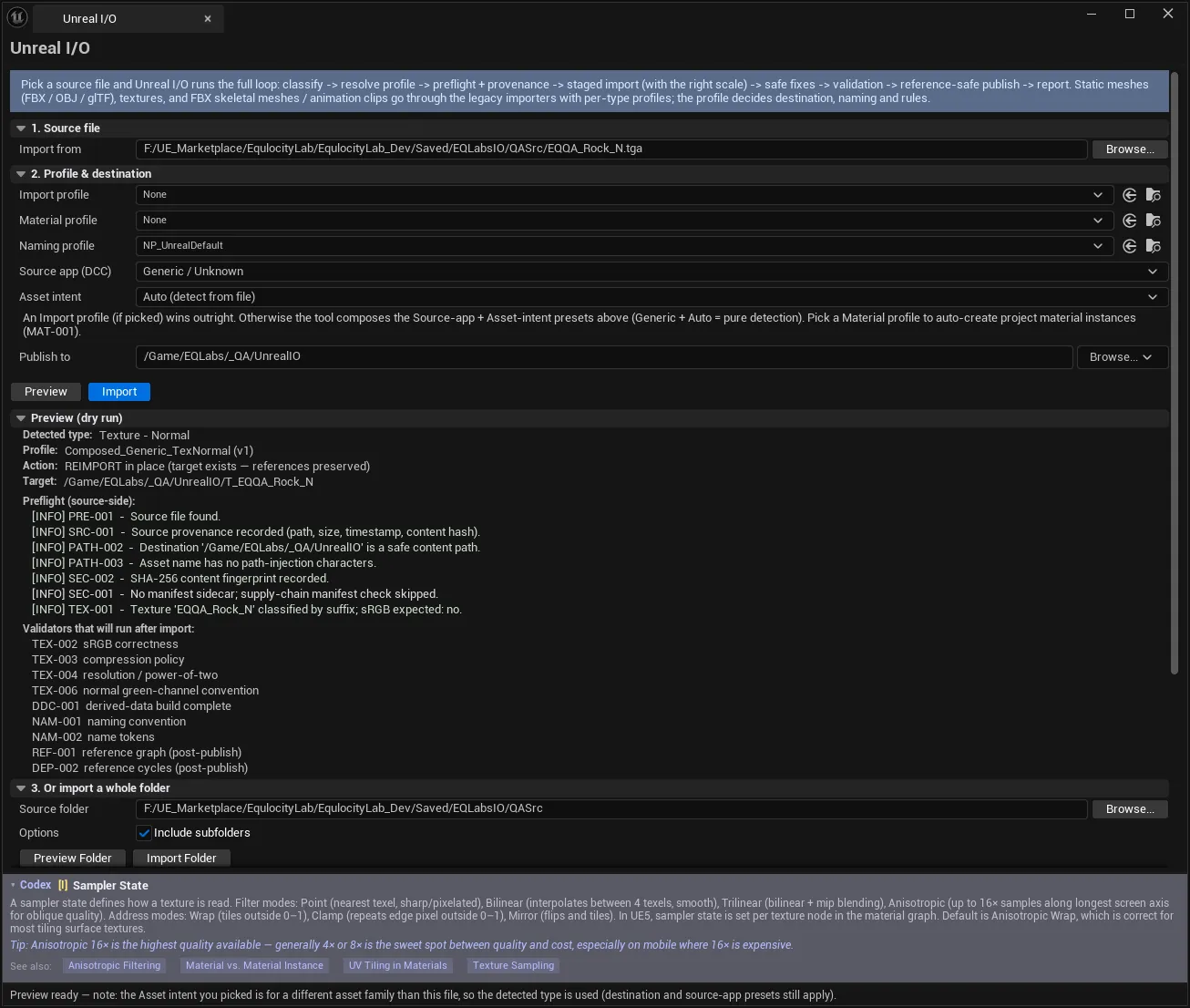The width and height of the screenshot is (1190, 1008).
Task: Click the Import Folder button
Action: 181,859
